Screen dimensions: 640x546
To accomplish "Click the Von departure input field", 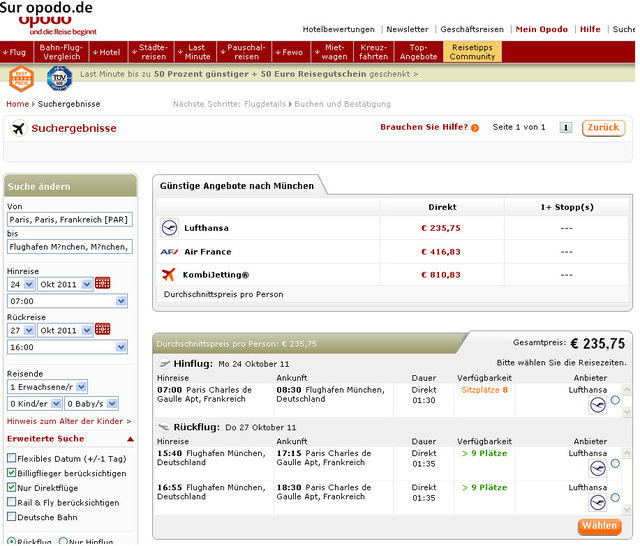I will point(67,220).
